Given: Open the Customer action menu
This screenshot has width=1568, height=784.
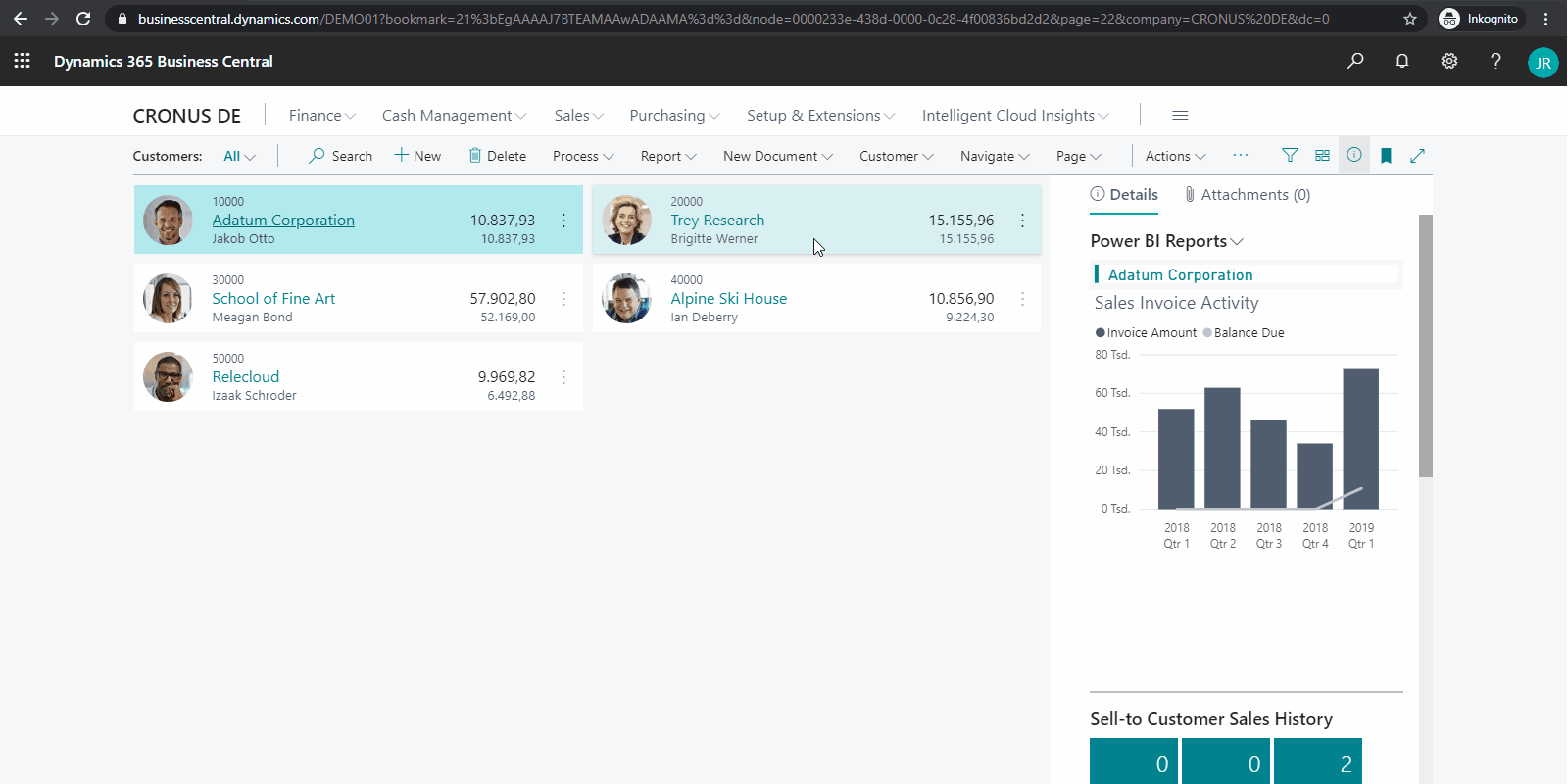Looking at the screenshot, I should (897, 156).
